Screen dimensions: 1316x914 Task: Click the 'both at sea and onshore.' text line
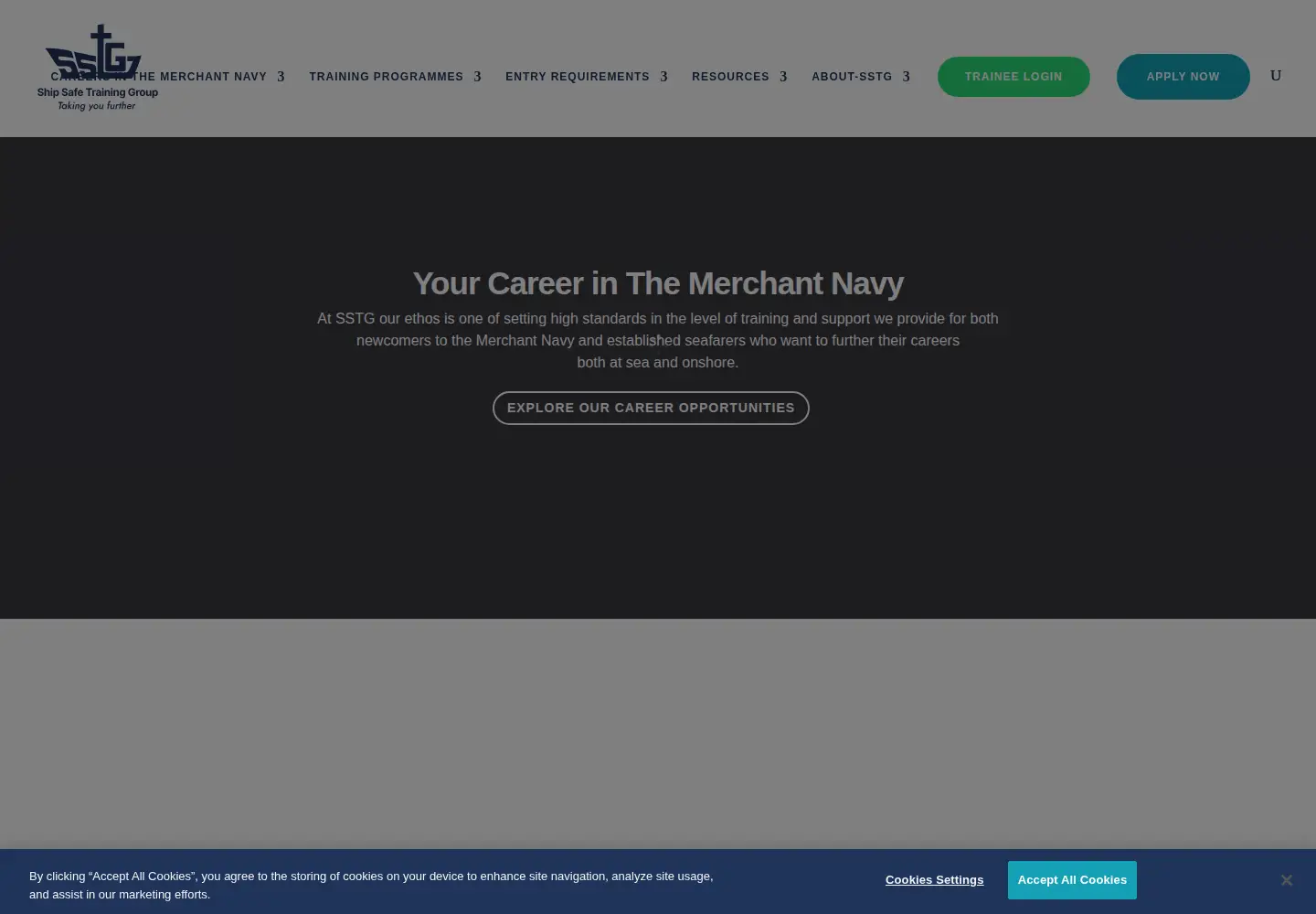[658, 362]
